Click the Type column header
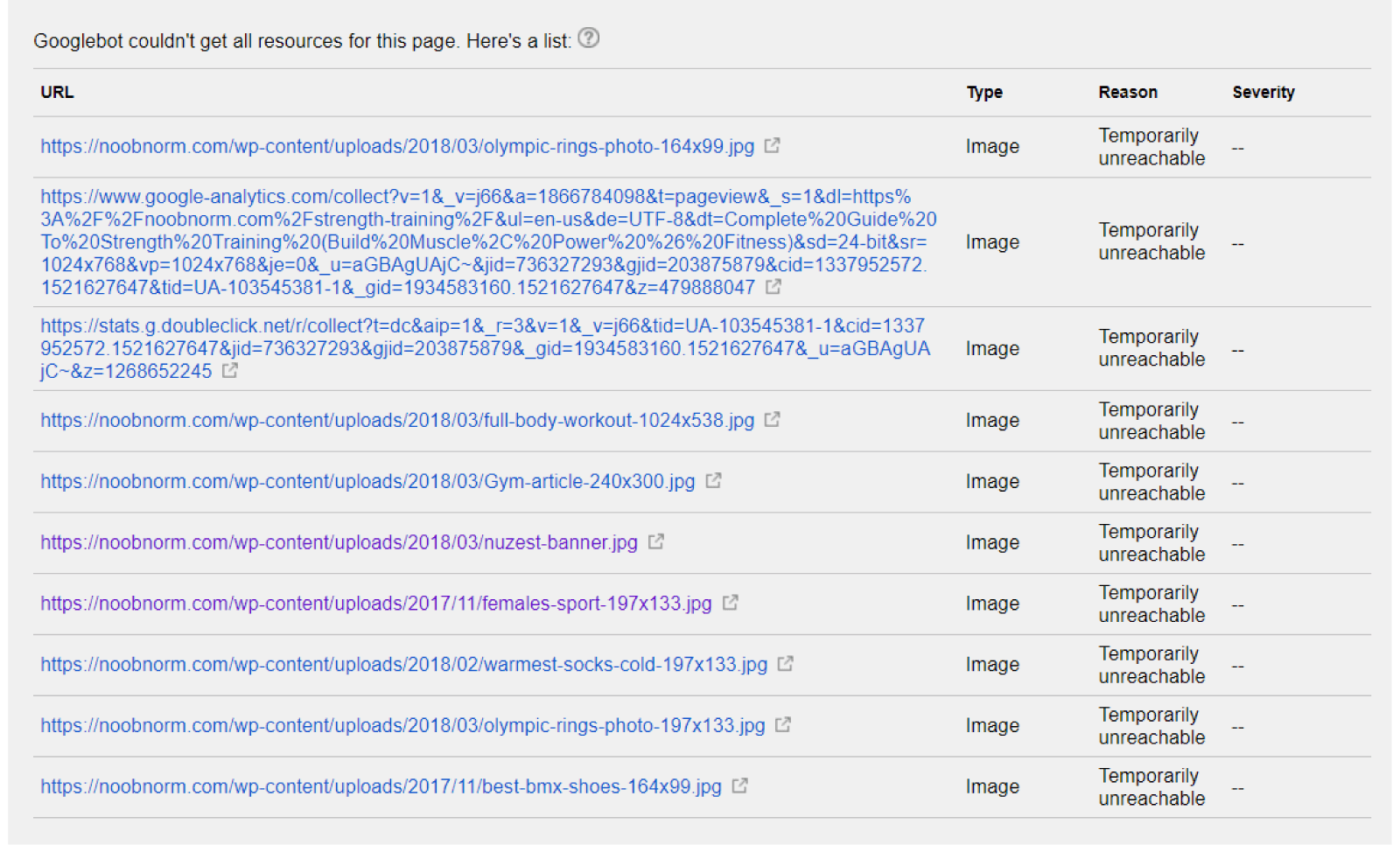 coord(984,92)
